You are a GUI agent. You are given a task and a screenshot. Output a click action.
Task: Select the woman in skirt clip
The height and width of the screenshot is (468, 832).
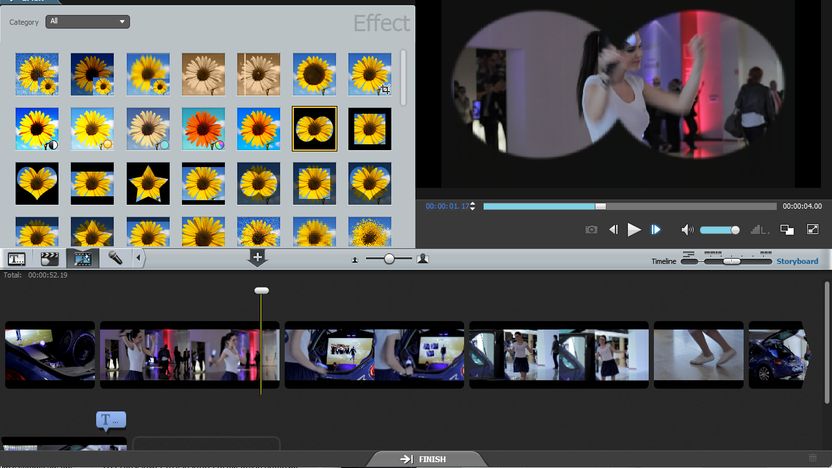[559, 354]
